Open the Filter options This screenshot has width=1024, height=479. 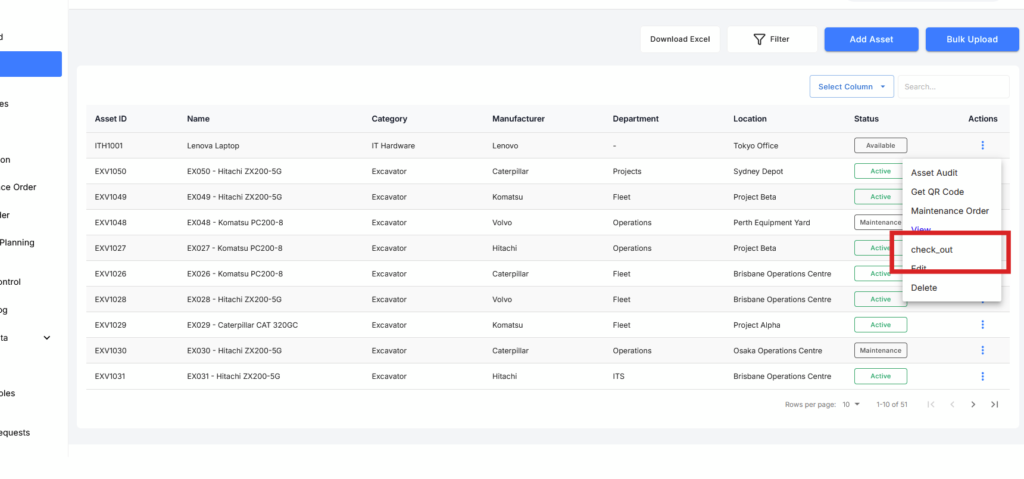[772, 39]
